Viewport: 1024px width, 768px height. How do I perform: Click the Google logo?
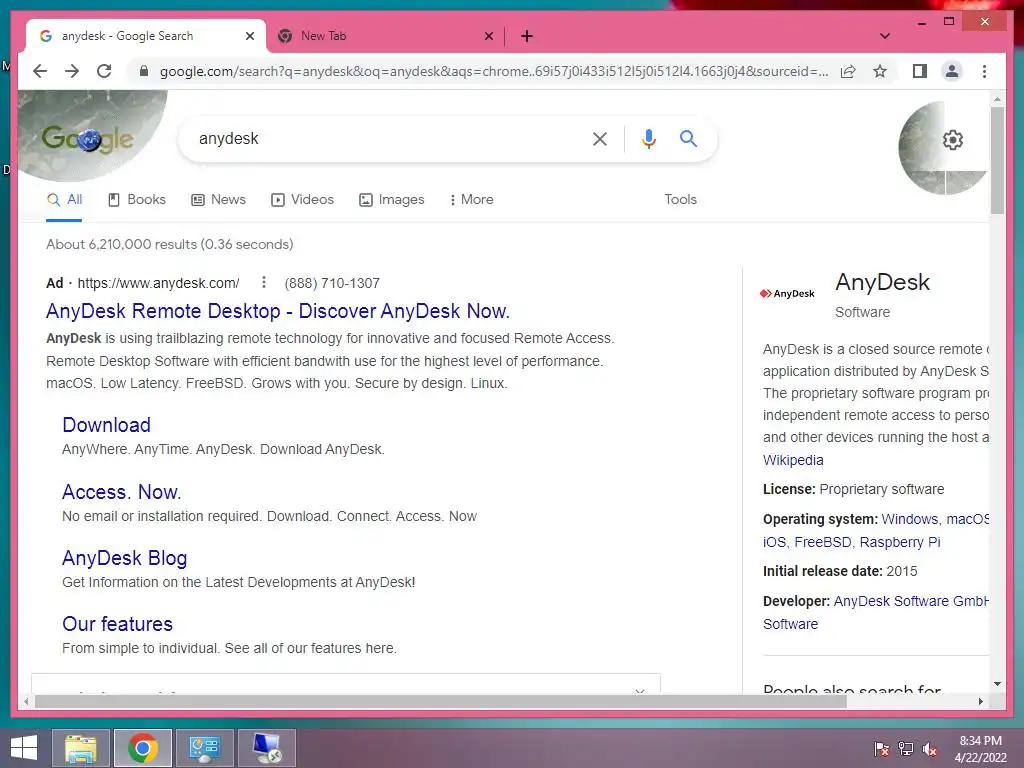click(88, 138)
